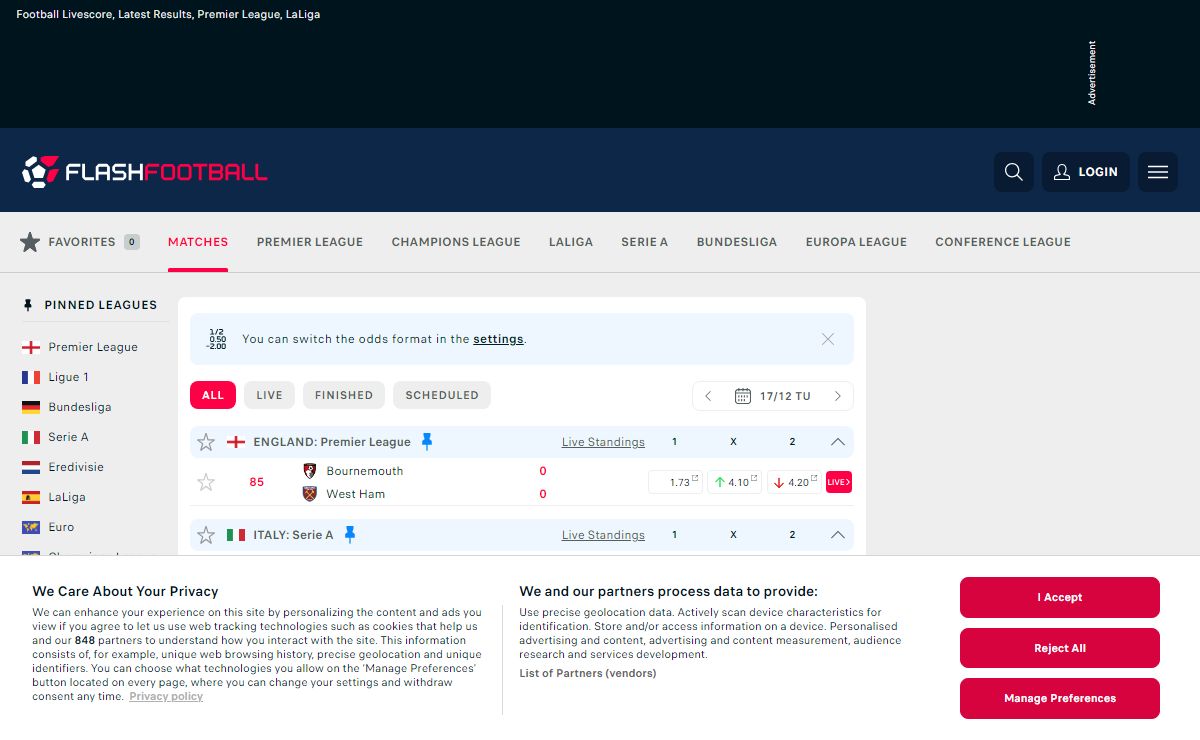Click the FlashFootball logo
The image size is (1200, 740).
tap(145, 172)
